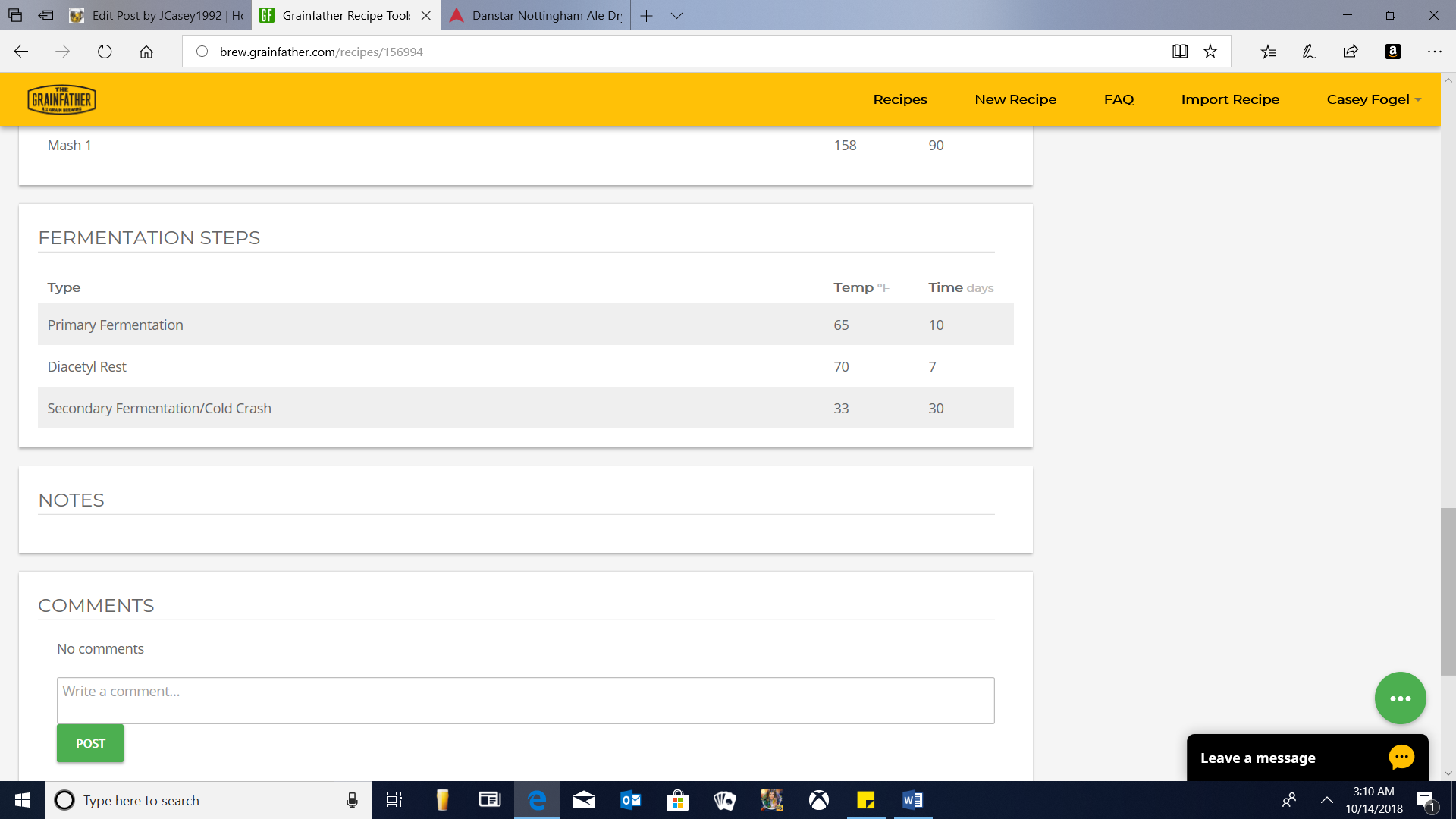Select Secondary Fermentation/Cold Crash row
This screenshot has width=1456, height=819.
(x=526, y=408)
